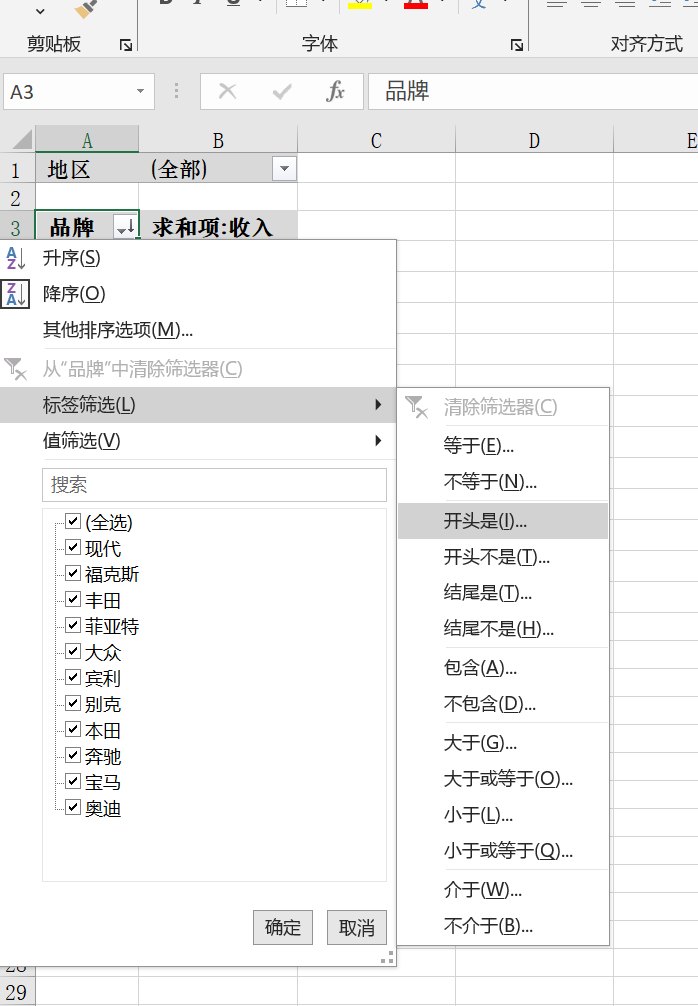Sort descending with 降序(O)
The image size is (698, 1006).
click(198, 294)
